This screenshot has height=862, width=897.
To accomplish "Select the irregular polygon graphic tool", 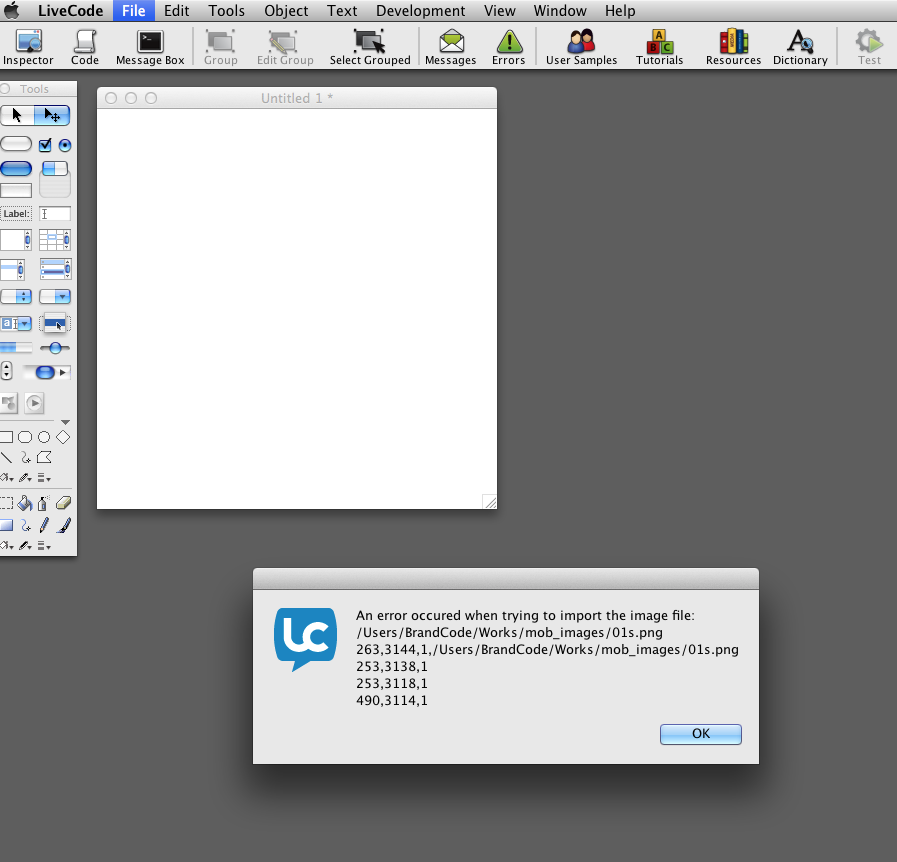I will [x=44, y=458].
